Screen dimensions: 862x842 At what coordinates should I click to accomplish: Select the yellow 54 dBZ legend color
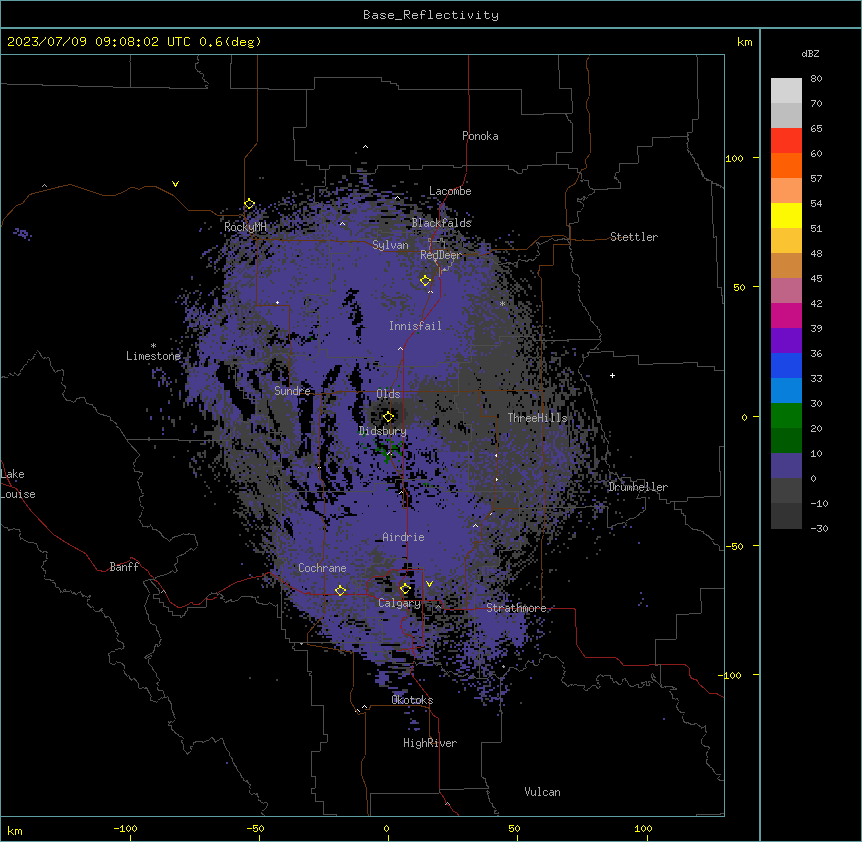786,215
